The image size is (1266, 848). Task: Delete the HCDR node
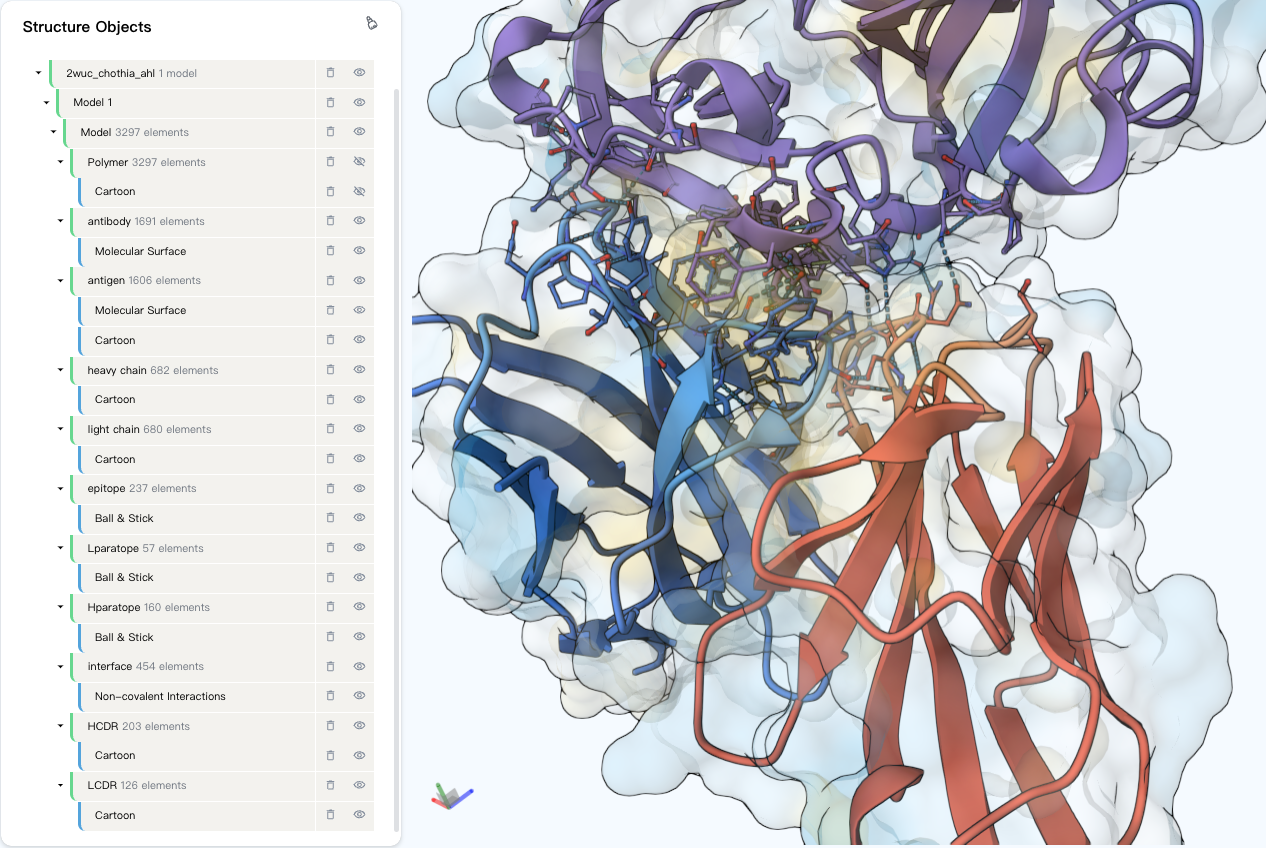pos(330,725)
